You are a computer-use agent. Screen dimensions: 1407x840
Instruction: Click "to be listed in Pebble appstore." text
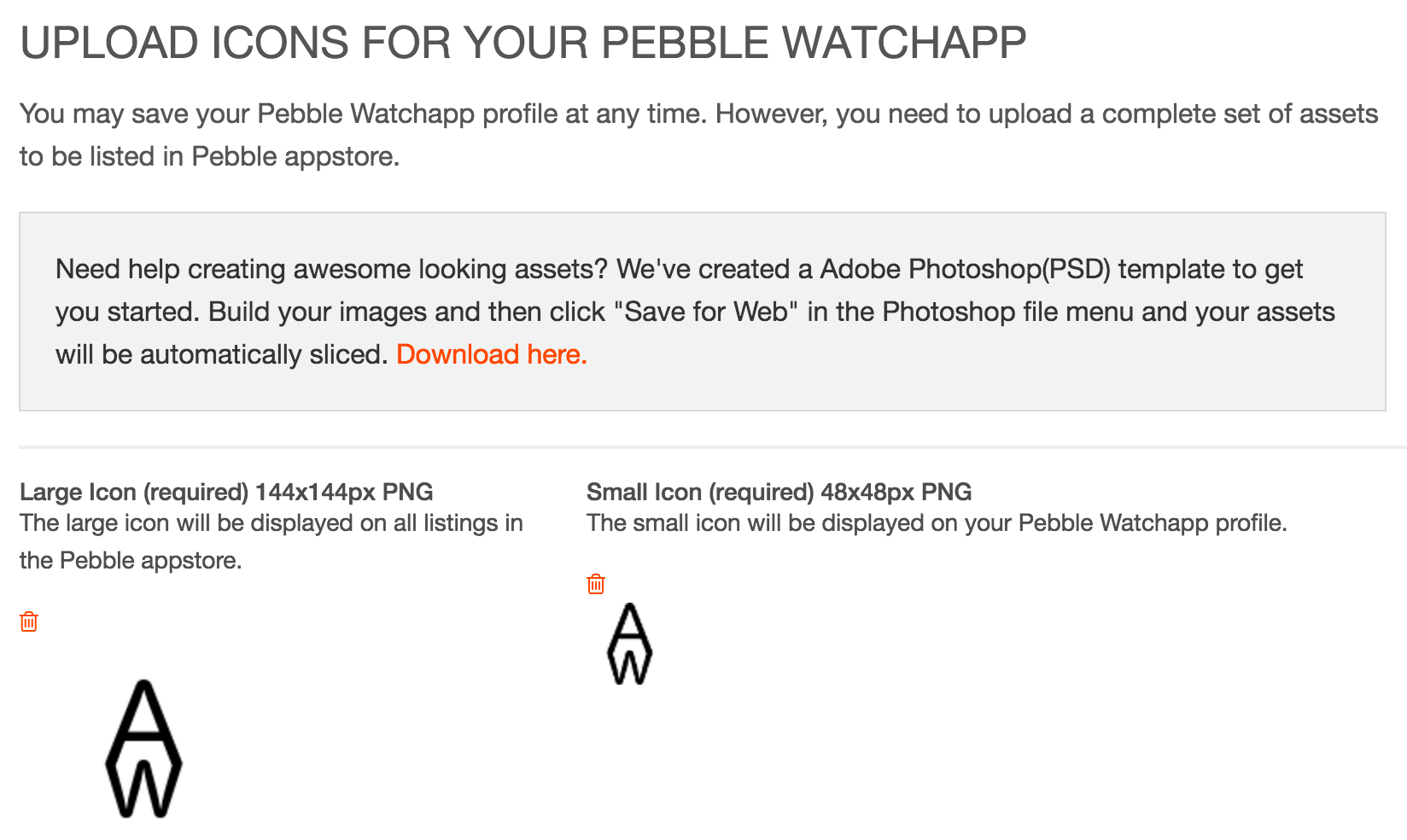pyautogui.click(x=209, y=156)
